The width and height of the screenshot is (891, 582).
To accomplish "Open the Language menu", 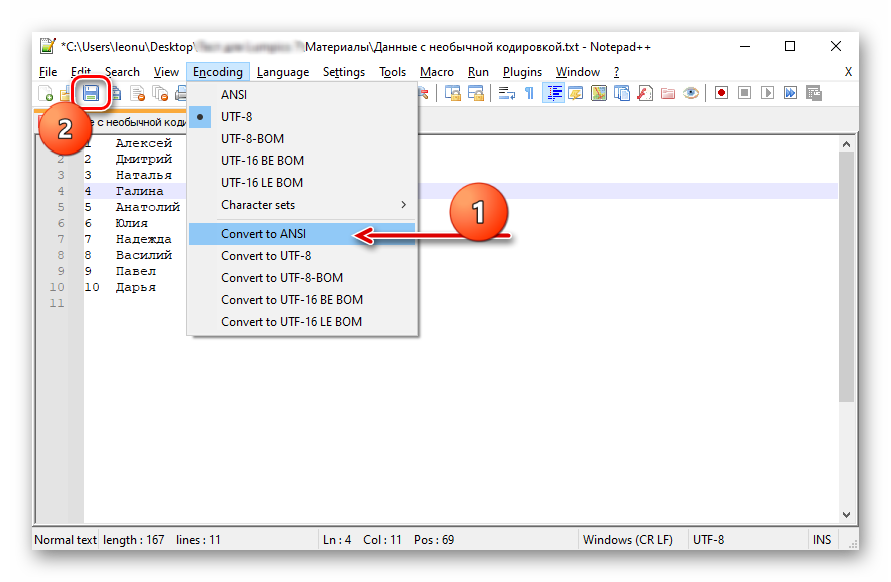I will tap(283, 72).
